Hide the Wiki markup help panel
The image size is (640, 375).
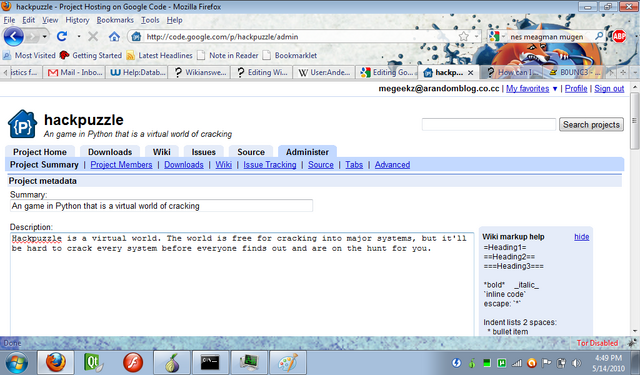click(582, 237)
